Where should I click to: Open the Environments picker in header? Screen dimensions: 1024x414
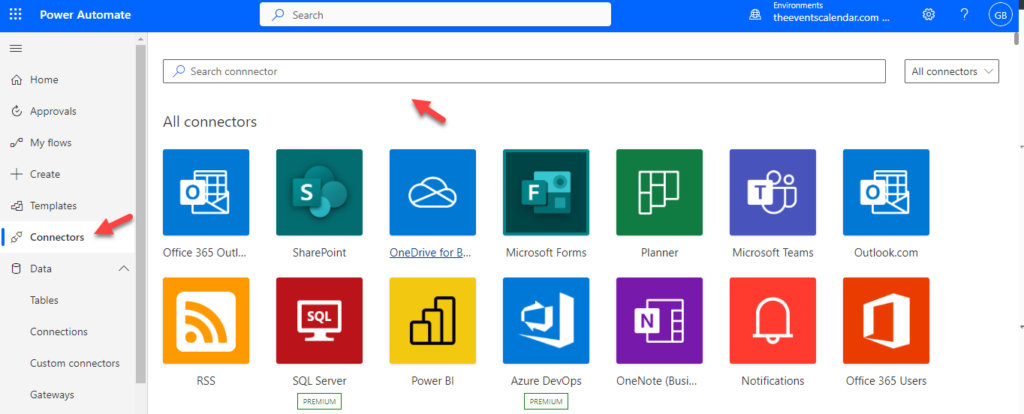[820, 15]
